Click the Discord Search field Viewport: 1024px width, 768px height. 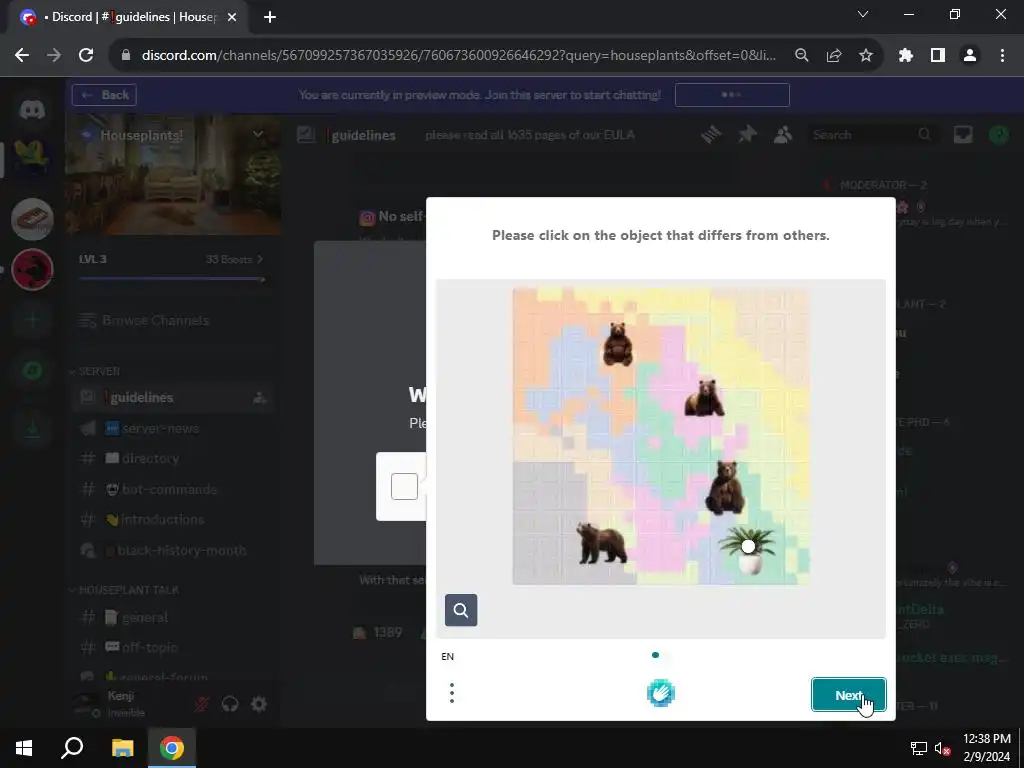(871, 135)
